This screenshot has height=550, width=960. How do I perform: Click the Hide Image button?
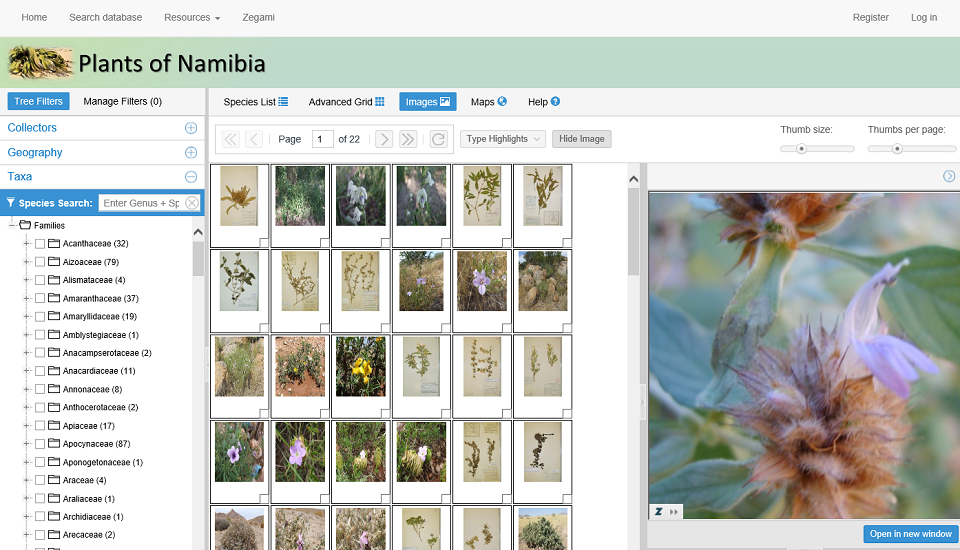click(x=581, y=139)
